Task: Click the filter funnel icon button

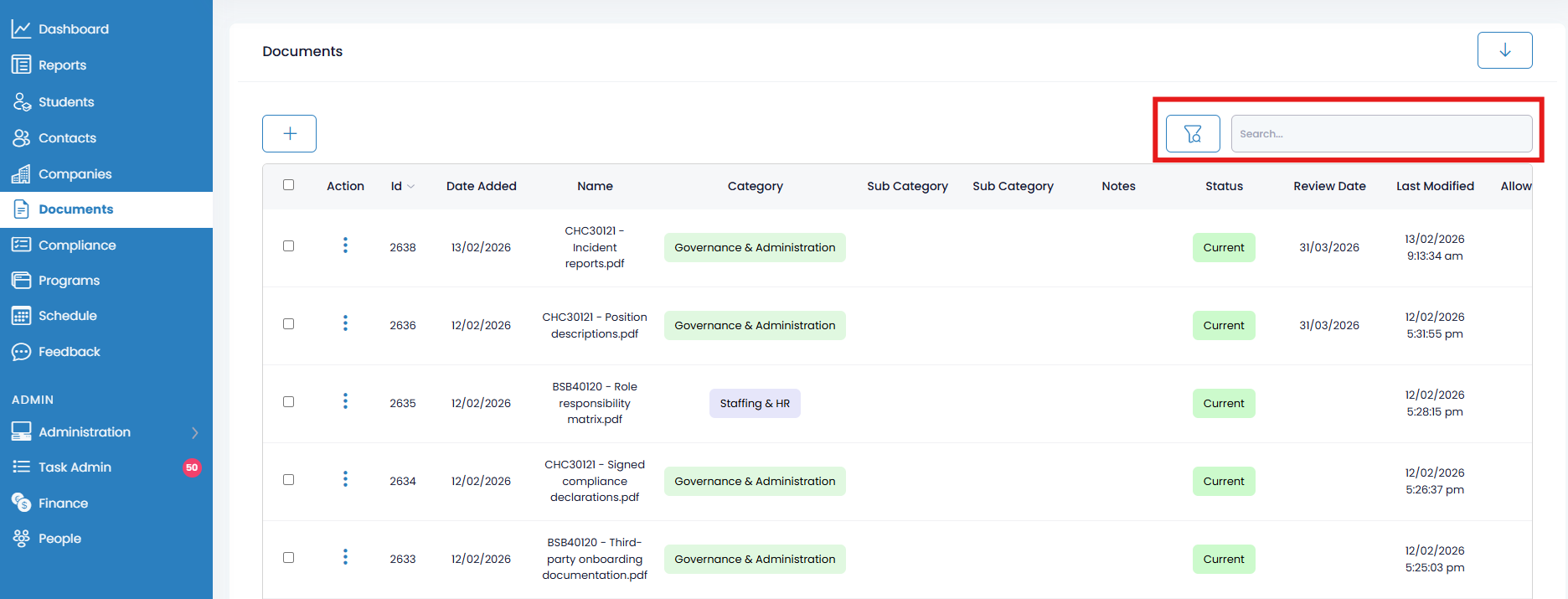Action: point(1193,134)
